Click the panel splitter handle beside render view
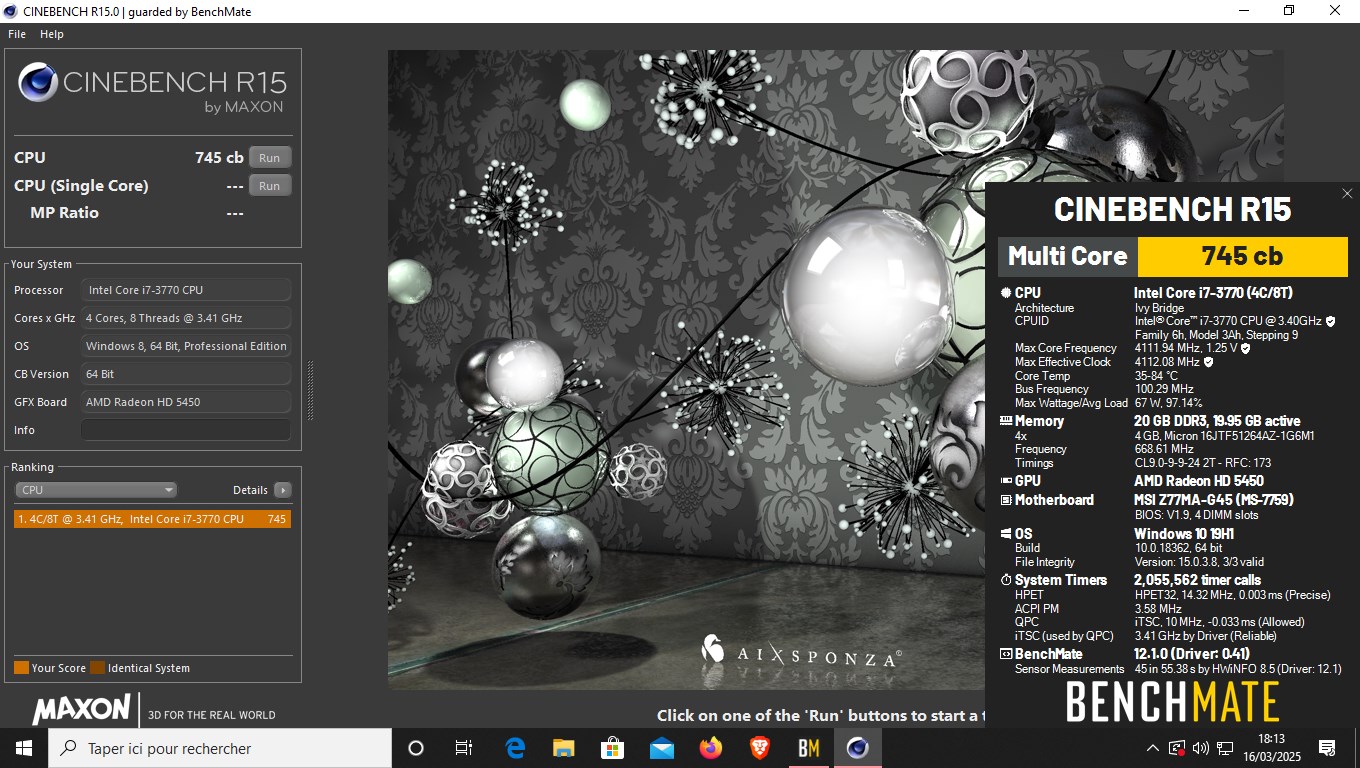The width and height of the screenshot is (1360, 768). [x=310, y=390]
